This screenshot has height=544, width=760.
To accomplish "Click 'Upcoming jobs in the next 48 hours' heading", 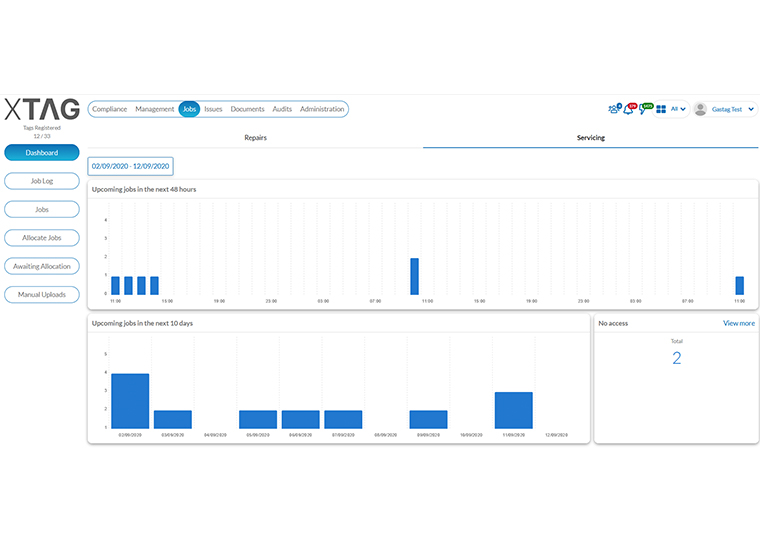I will click(x=144, y=190).
